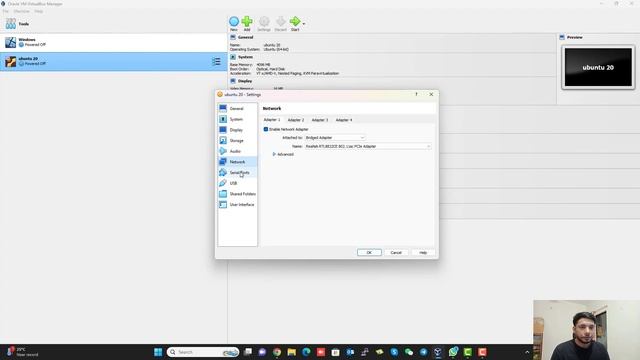Click Display section header in details pane

(x=245, y=81)
